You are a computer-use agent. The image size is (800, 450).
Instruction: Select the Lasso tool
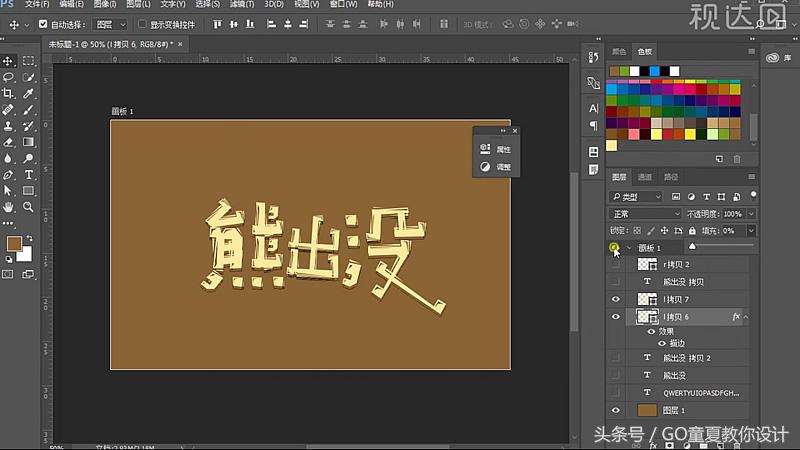[x=8, y=78]
